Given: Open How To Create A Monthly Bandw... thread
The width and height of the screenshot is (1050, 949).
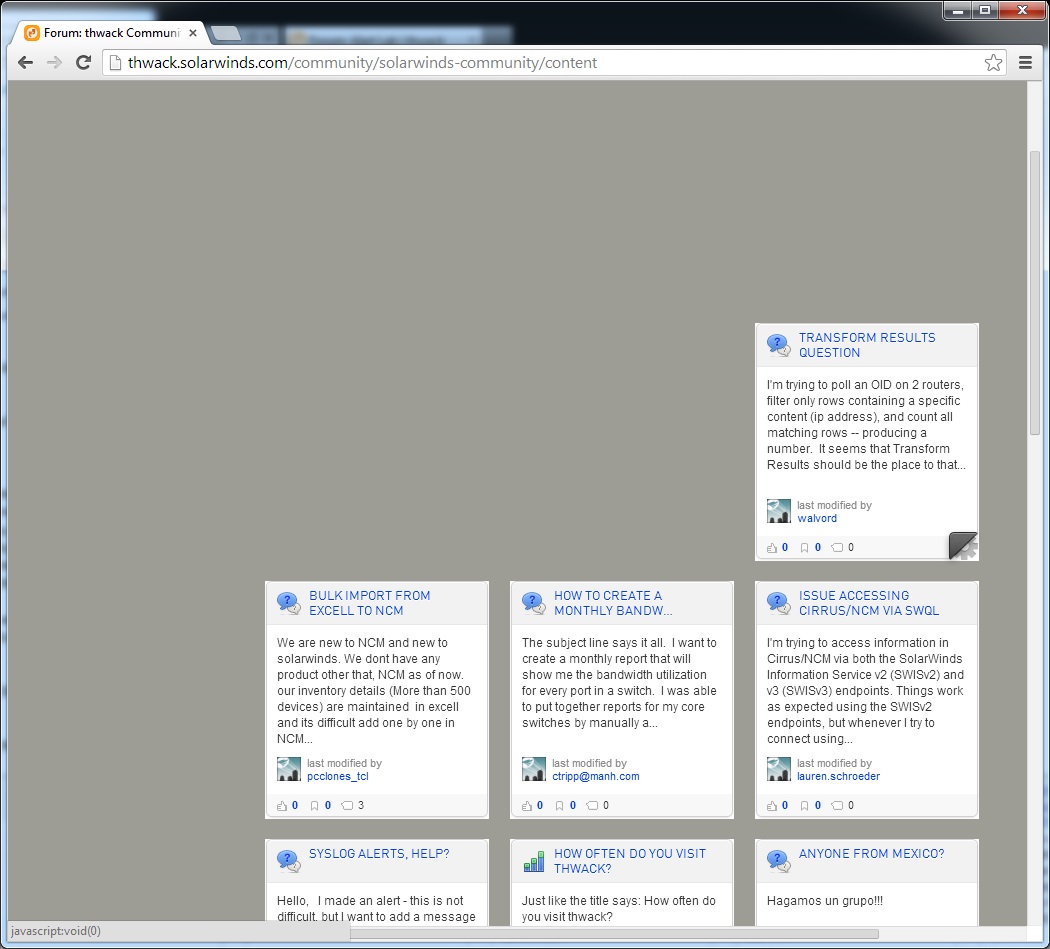Looking at the screenshot, I should pos(613,603).
